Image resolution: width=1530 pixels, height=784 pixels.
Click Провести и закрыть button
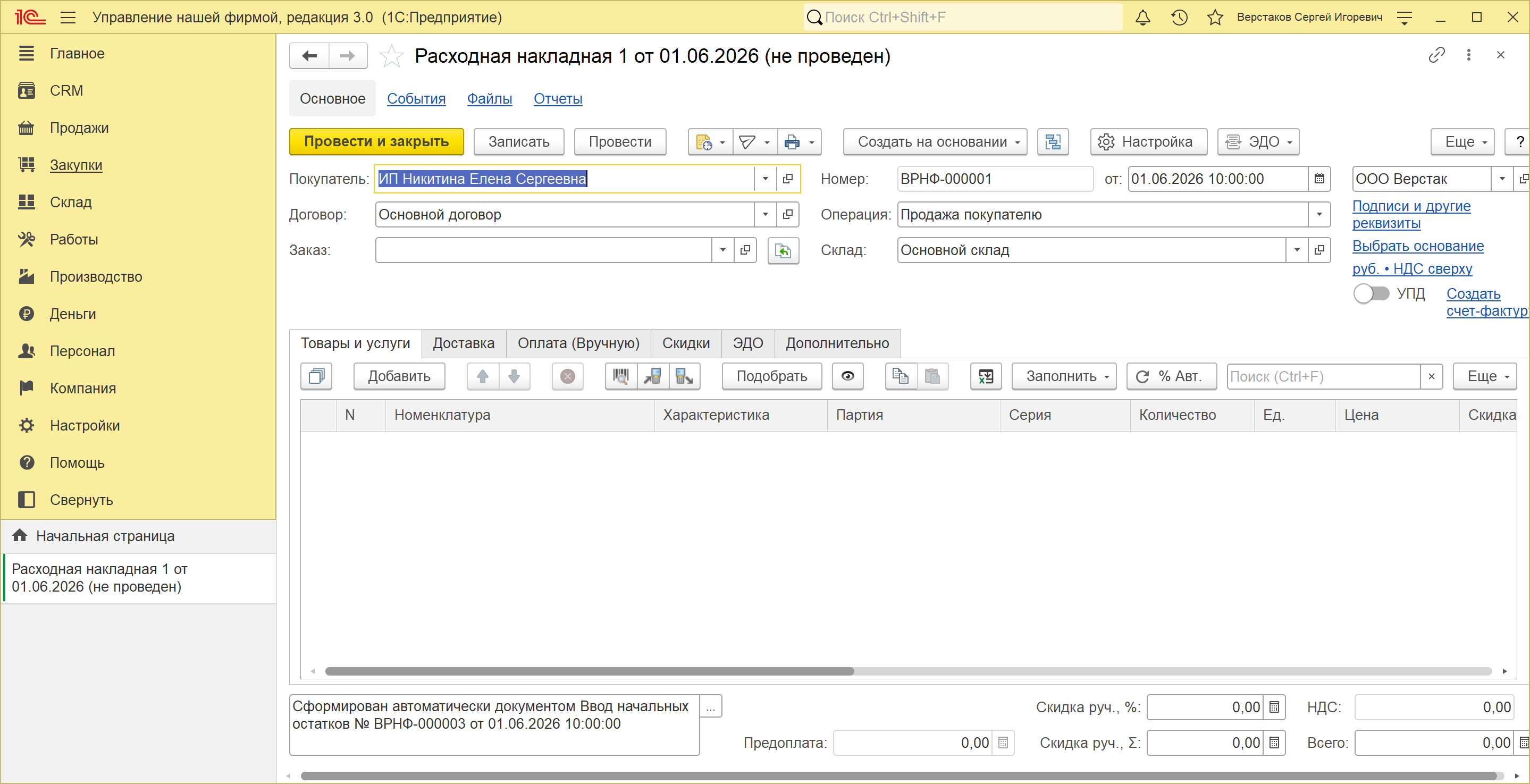coord(376,142)
